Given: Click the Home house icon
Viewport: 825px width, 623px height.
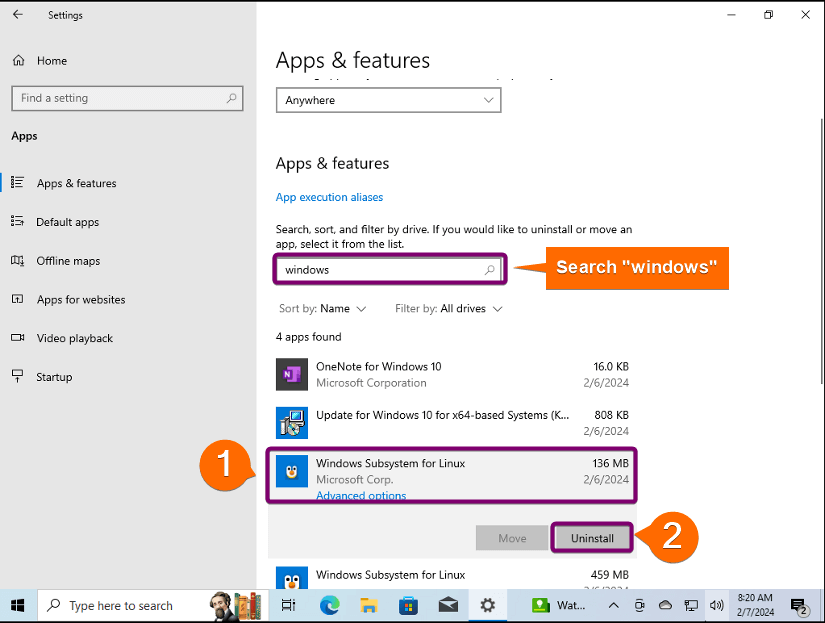Looking at the screenshot, I should (x=18, y=61).
